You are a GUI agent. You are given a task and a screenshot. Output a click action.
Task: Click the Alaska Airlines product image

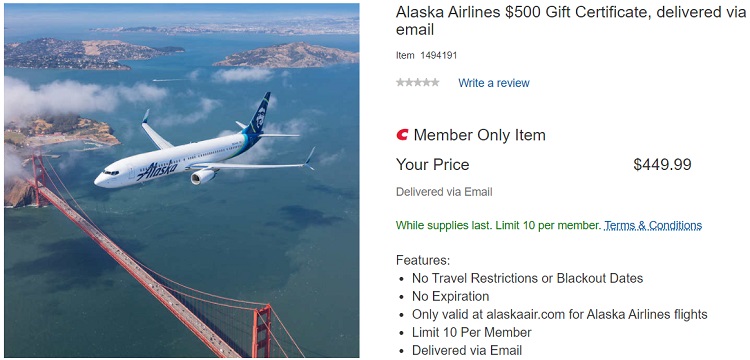pos(182,180)
